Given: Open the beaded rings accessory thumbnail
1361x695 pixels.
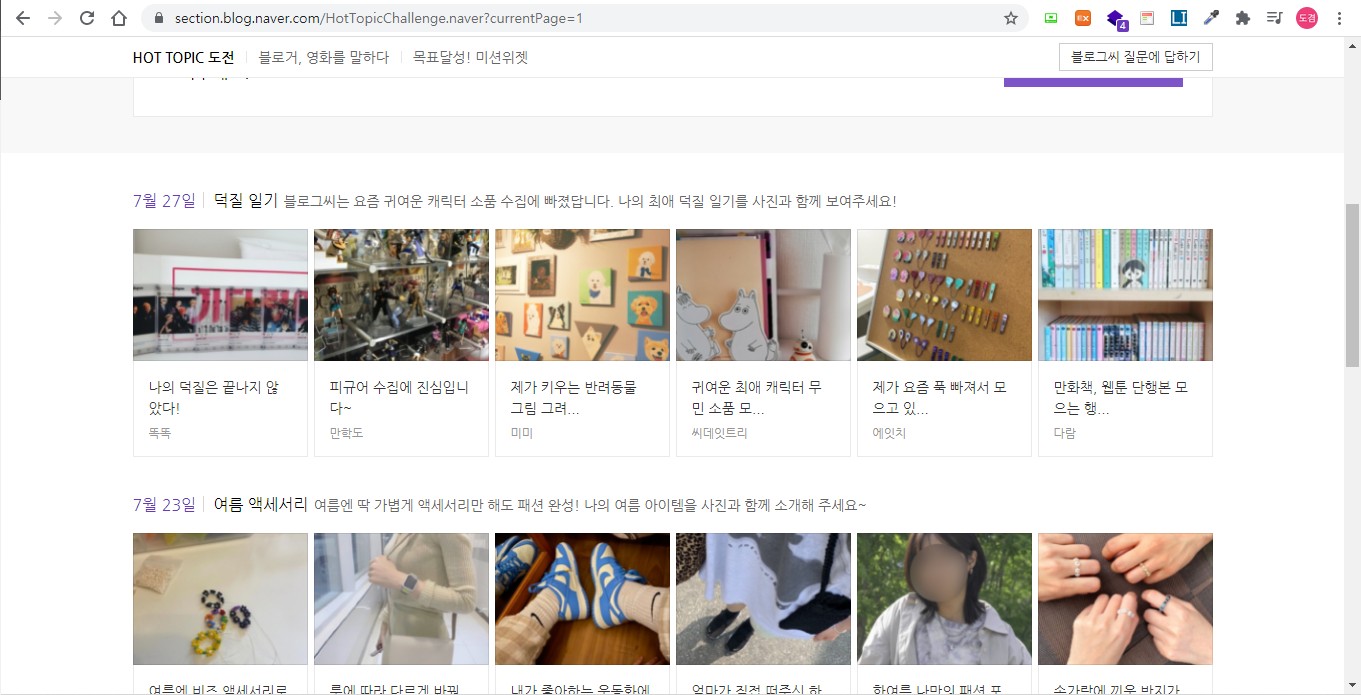Looking at the screenshot, I should pos(220,599).
